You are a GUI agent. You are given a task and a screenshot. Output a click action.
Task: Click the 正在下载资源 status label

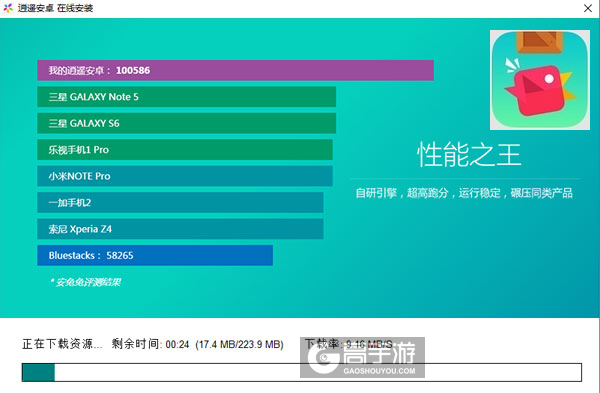click(x=62, y=344)
